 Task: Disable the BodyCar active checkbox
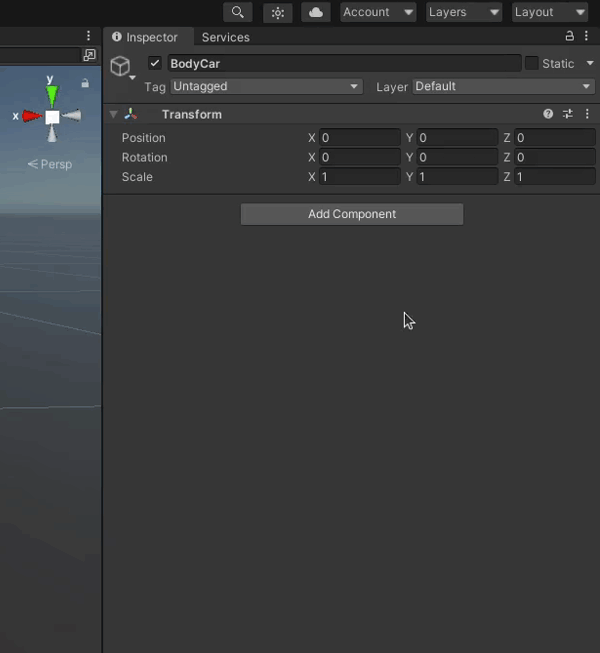click(x=154, y=63)
